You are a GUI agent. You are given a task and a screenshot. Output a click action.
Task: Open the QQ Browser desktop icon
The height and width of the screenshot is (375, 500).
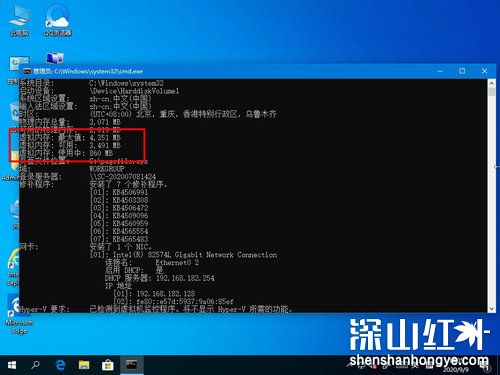[x=58, y=21]
